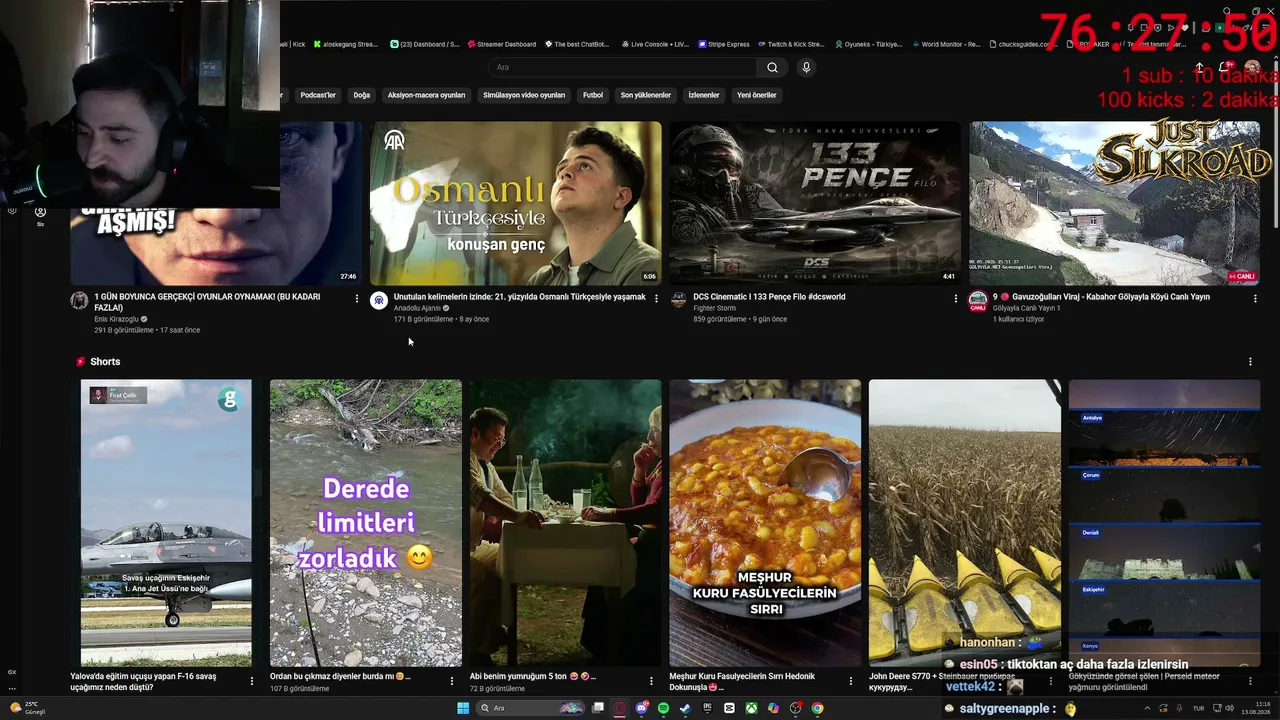Screen dimensions: 1280x720
Task: Select the İzlenenler filter chip
Action: (x=704, y=95)
